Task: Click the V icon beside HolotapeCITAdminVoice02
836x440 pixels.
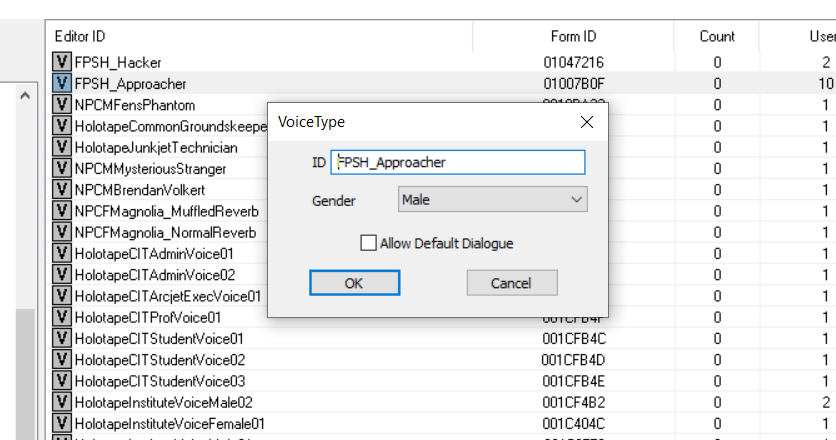Action: (62, 275)
